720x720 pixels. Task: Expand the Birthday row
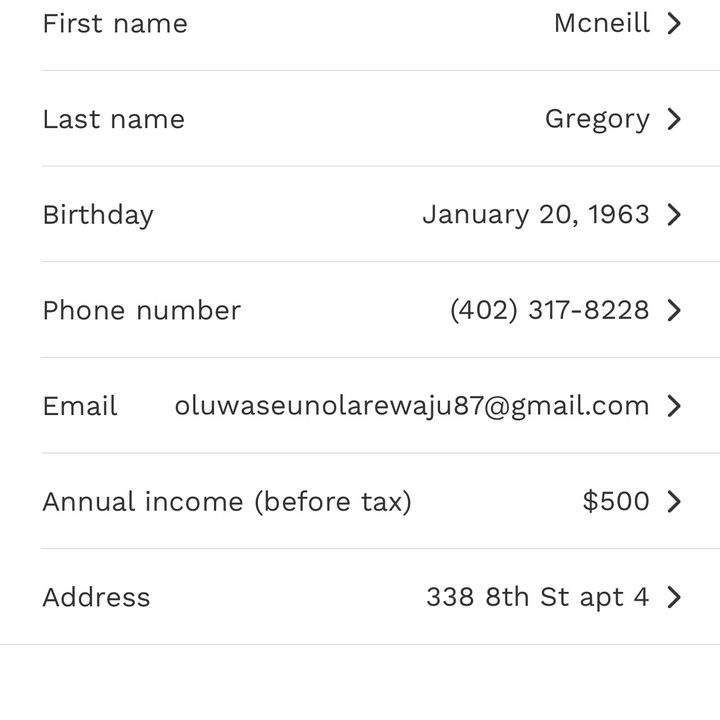(x=98, y=215)
